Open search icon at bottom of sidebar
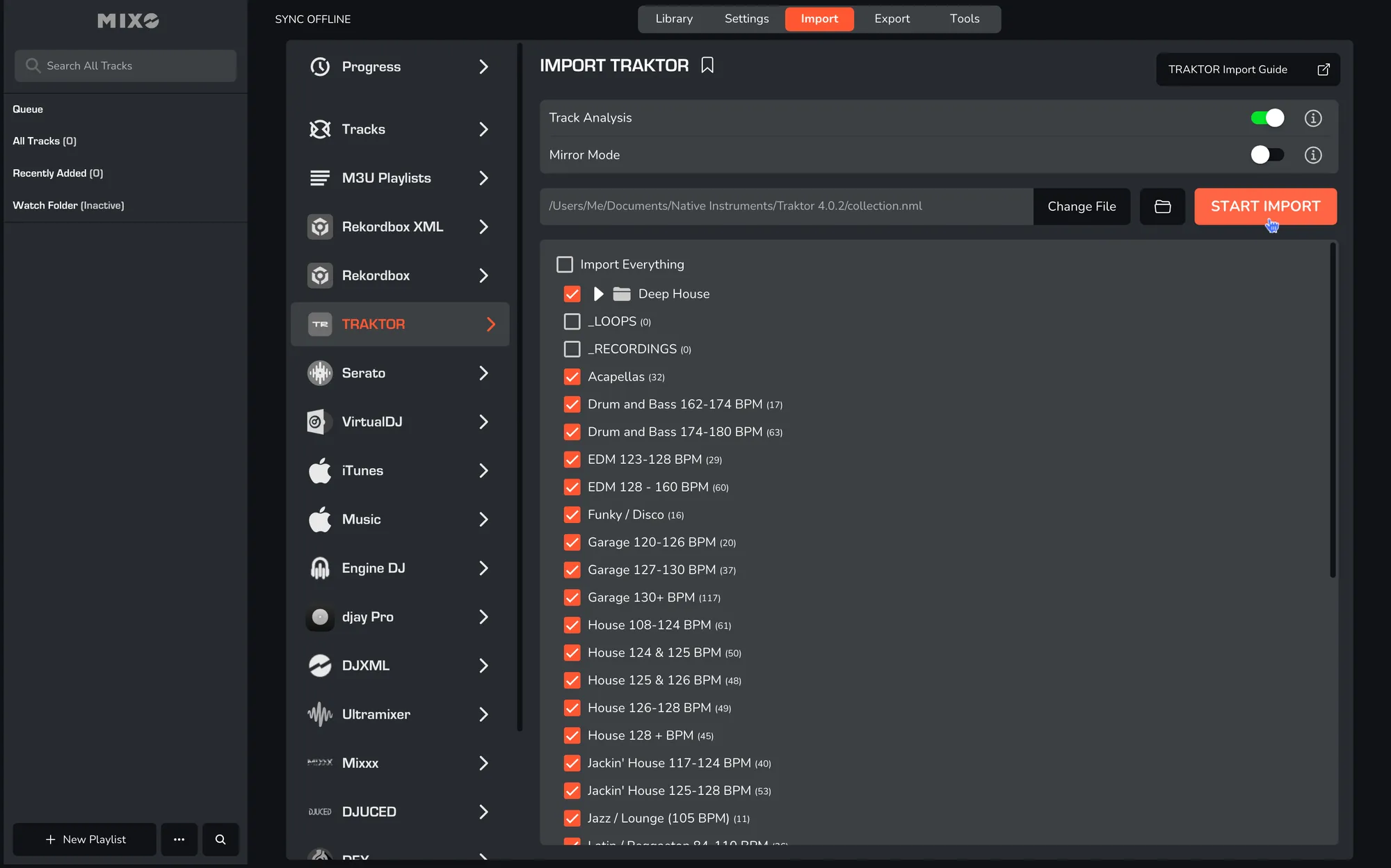This screenshot has width=1391, height=868. coord(220,839)
